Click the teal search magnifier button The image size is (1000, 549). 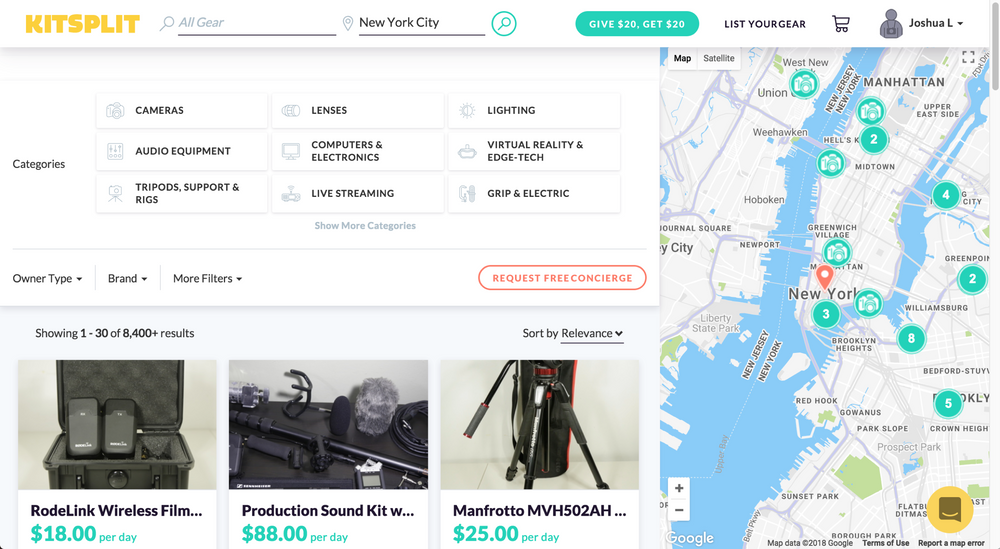coord(504,24)
